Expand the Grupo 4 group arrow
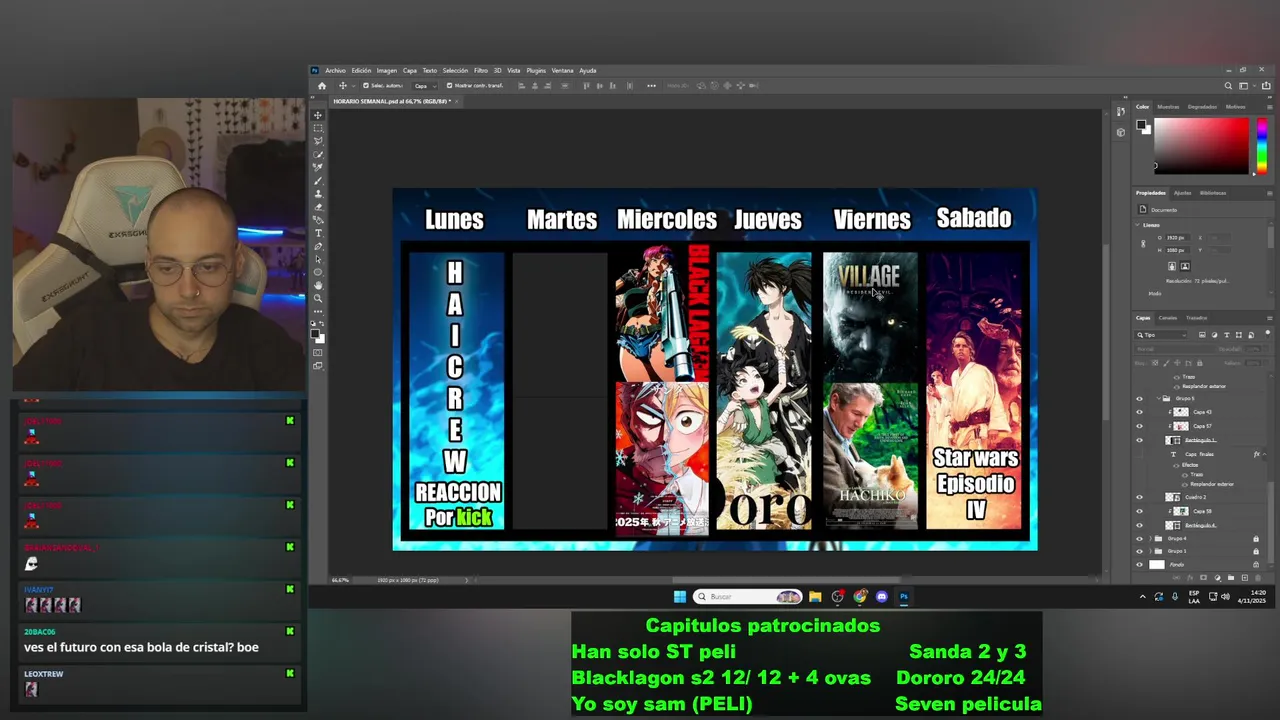Screen dimensions: 1280x720 click(x=1150, y=538)
